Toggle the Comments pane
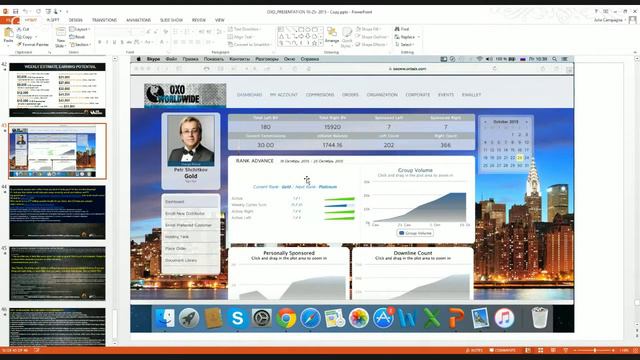Screen dimensions: 640x360 (x=503, y=350)
